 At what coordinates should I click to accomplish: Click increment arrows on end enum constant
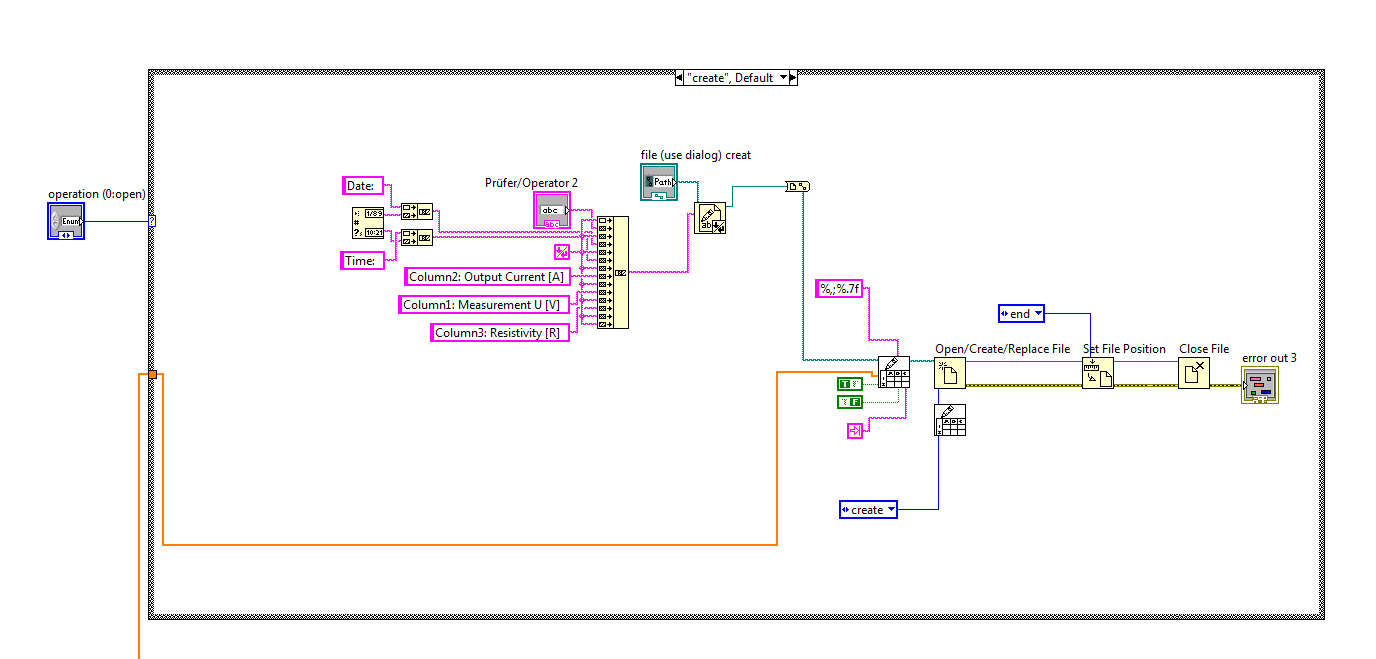(x=1004, y=314)
